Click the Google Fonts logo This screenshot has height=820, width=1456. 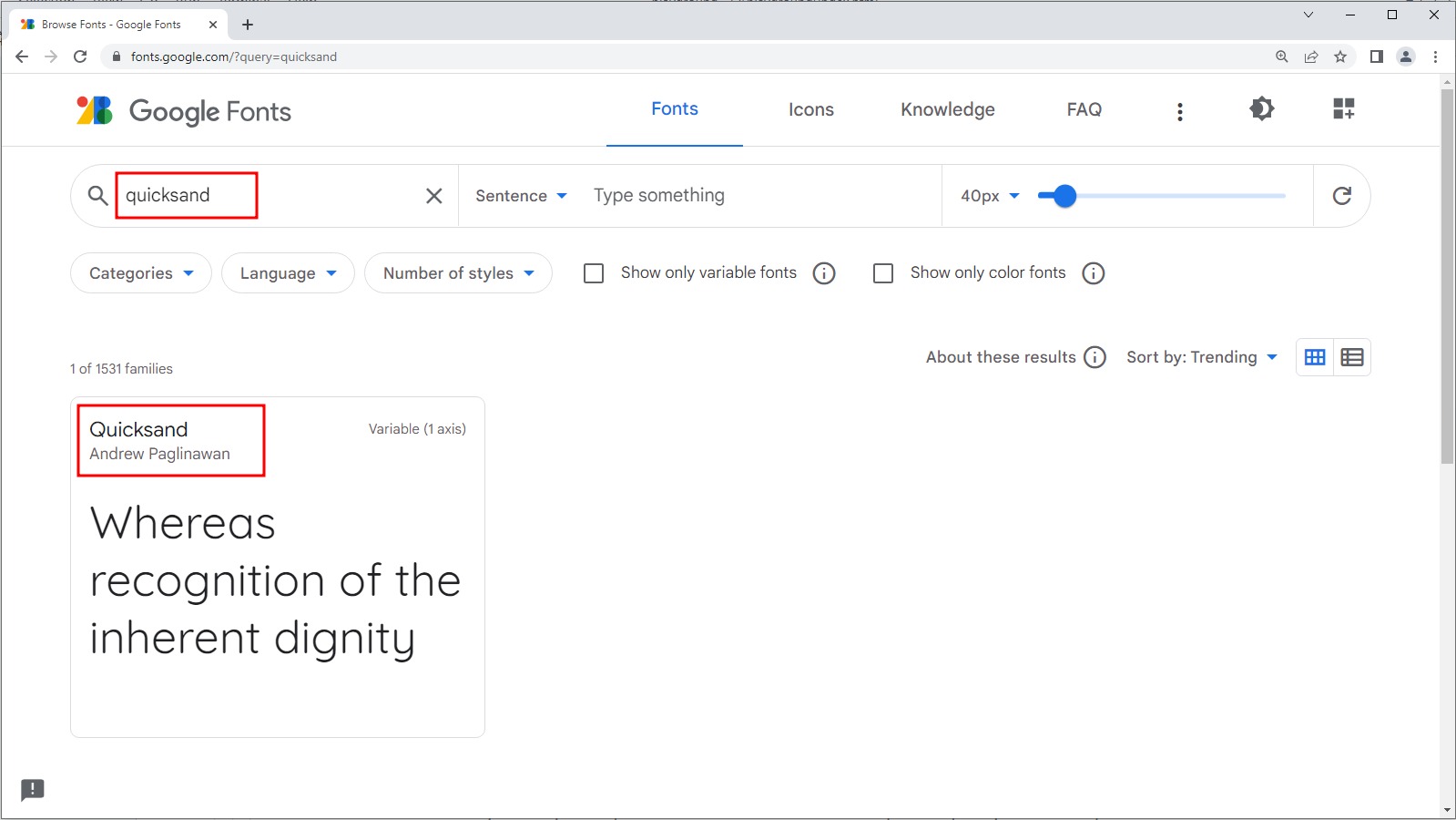pos(184,111)
